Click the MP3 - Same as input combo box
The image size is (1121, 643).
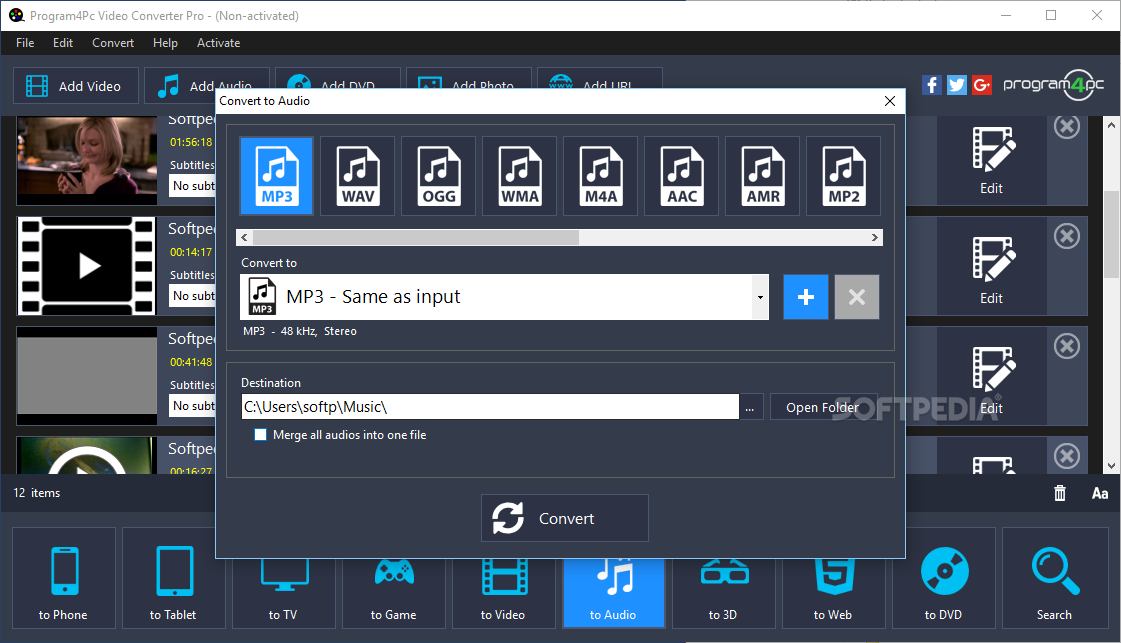(x=505, y=297)
